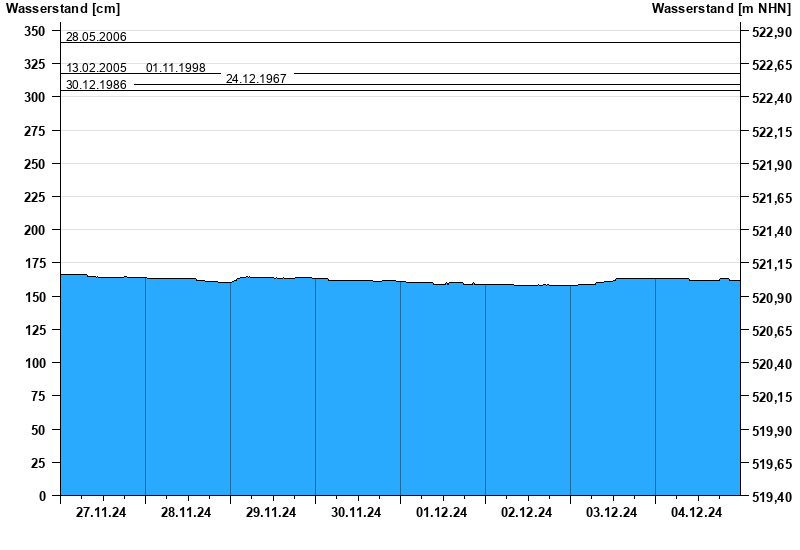
Task: Click the 28.05.2006 high-water mark label
Action: click(96, 37)
